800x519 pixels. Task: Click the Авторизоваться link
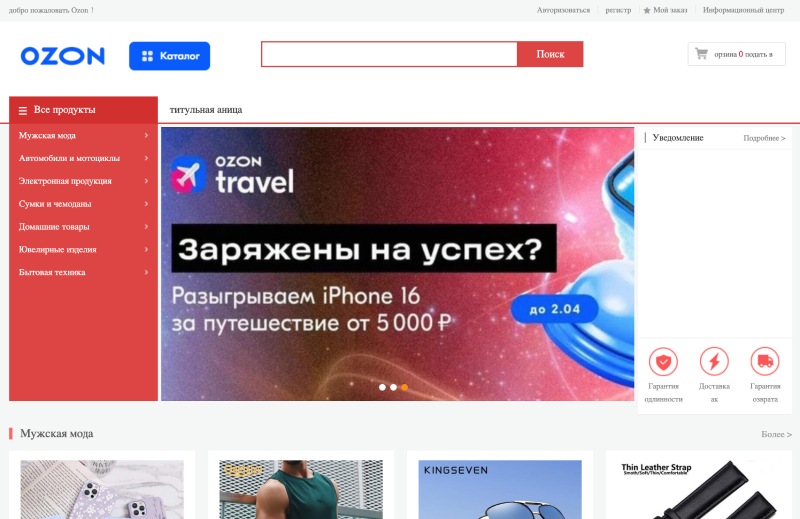pos(563,10)
